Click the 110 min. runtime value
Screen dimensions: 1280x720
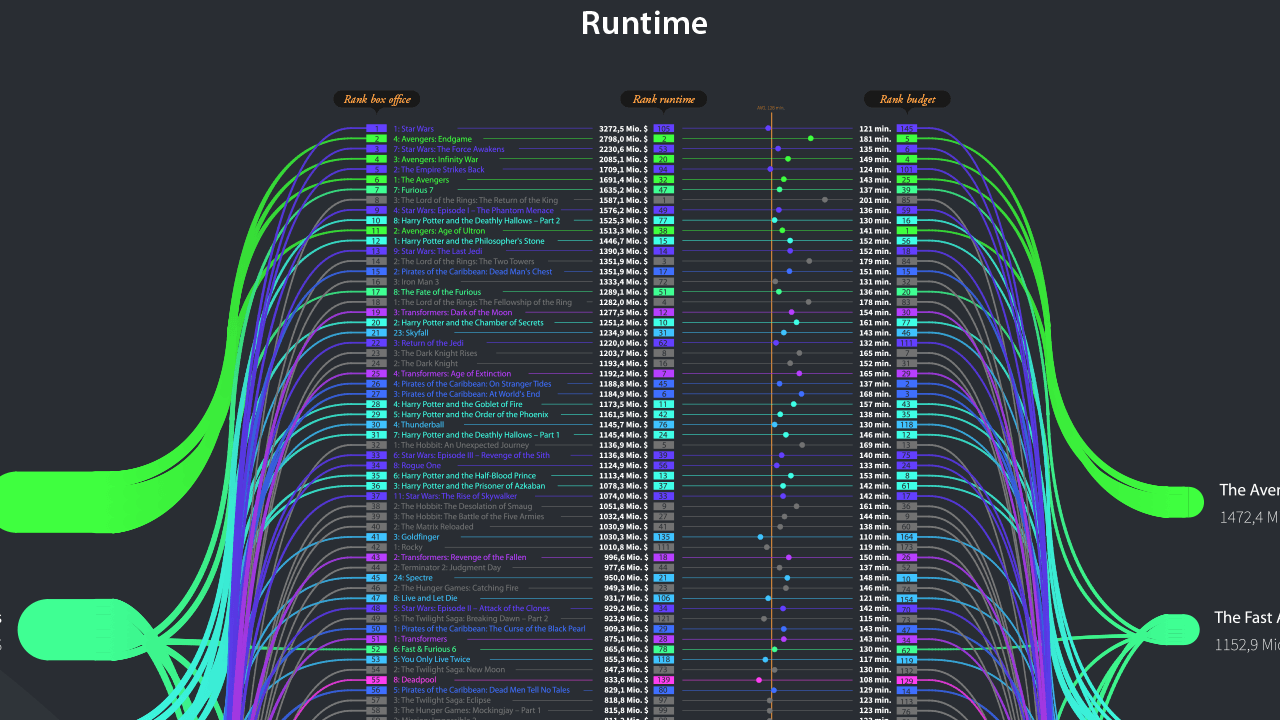[875, 537]
